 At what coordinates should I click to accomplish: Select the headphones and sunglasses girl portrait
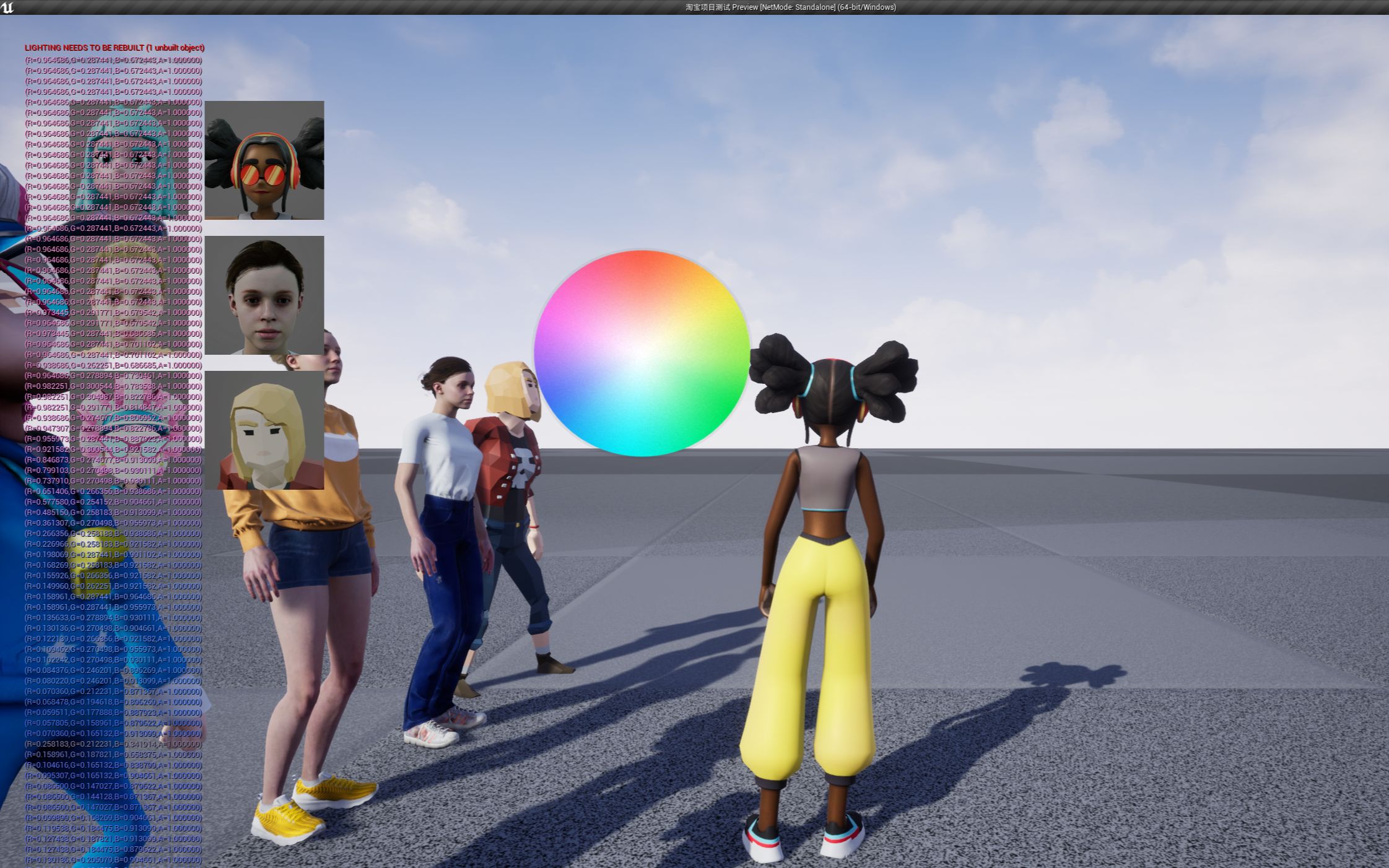tap(264, 160)
